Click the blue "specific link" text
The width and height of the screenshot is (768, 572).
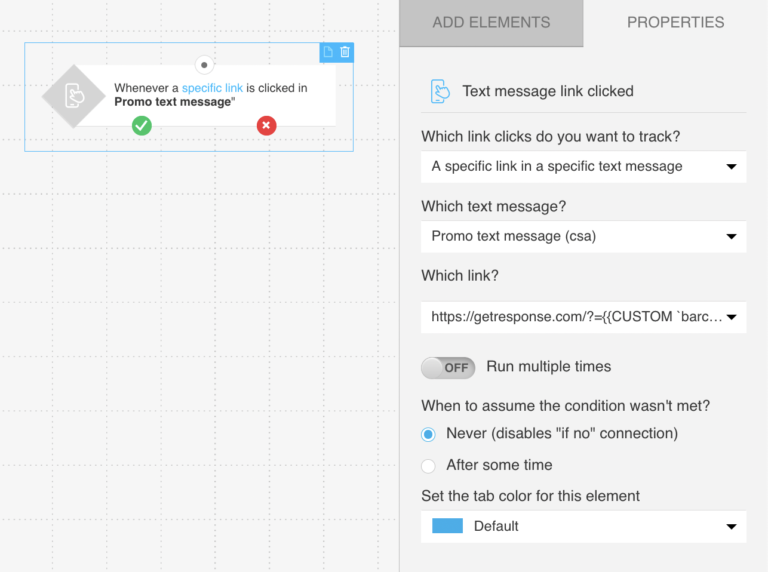coord(212,88)
